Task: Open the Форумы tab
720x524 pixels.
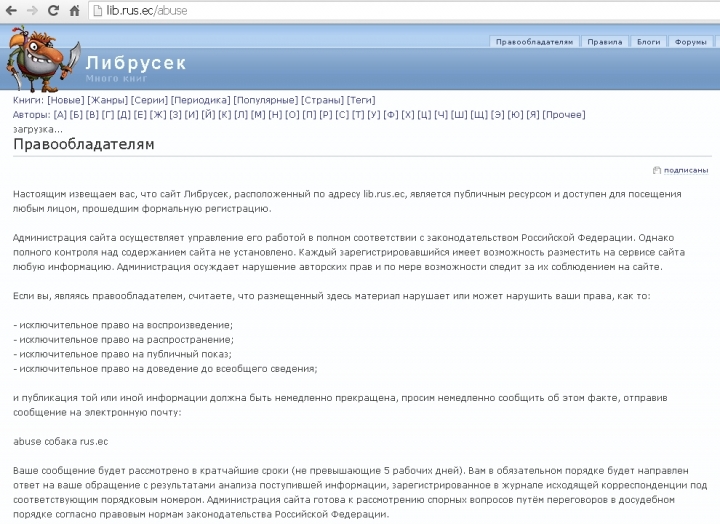Action: (x=690, y=42)
